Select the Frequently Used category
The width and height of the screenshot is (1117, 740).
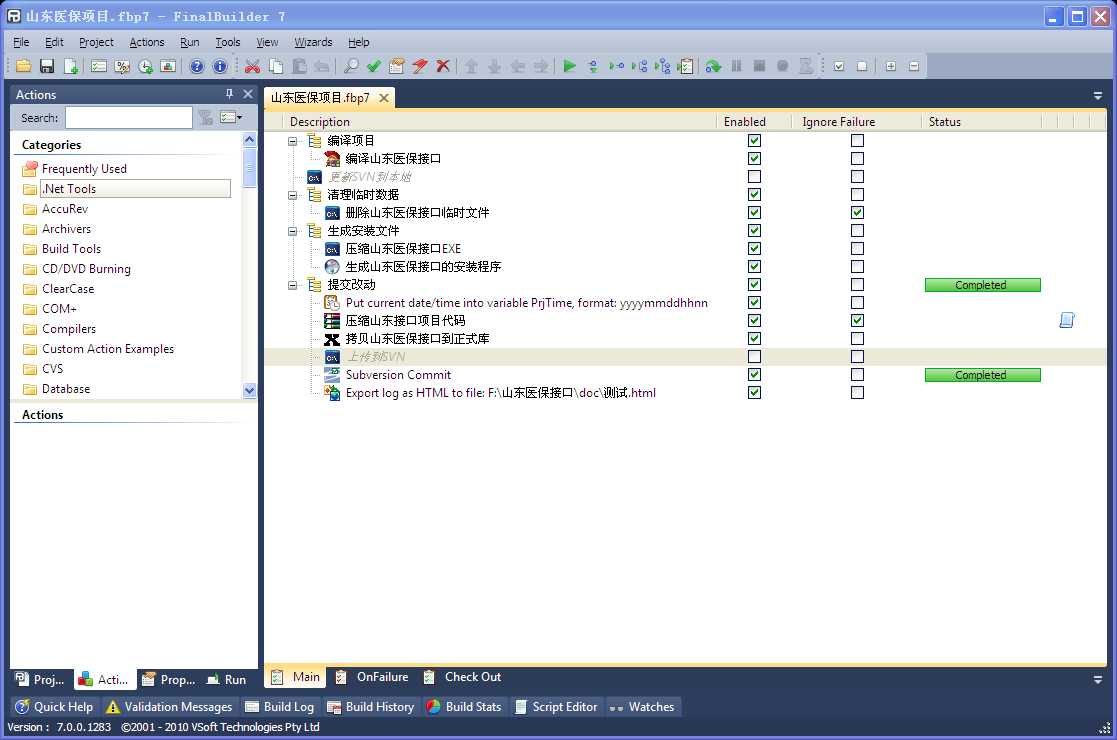[84, 169]
